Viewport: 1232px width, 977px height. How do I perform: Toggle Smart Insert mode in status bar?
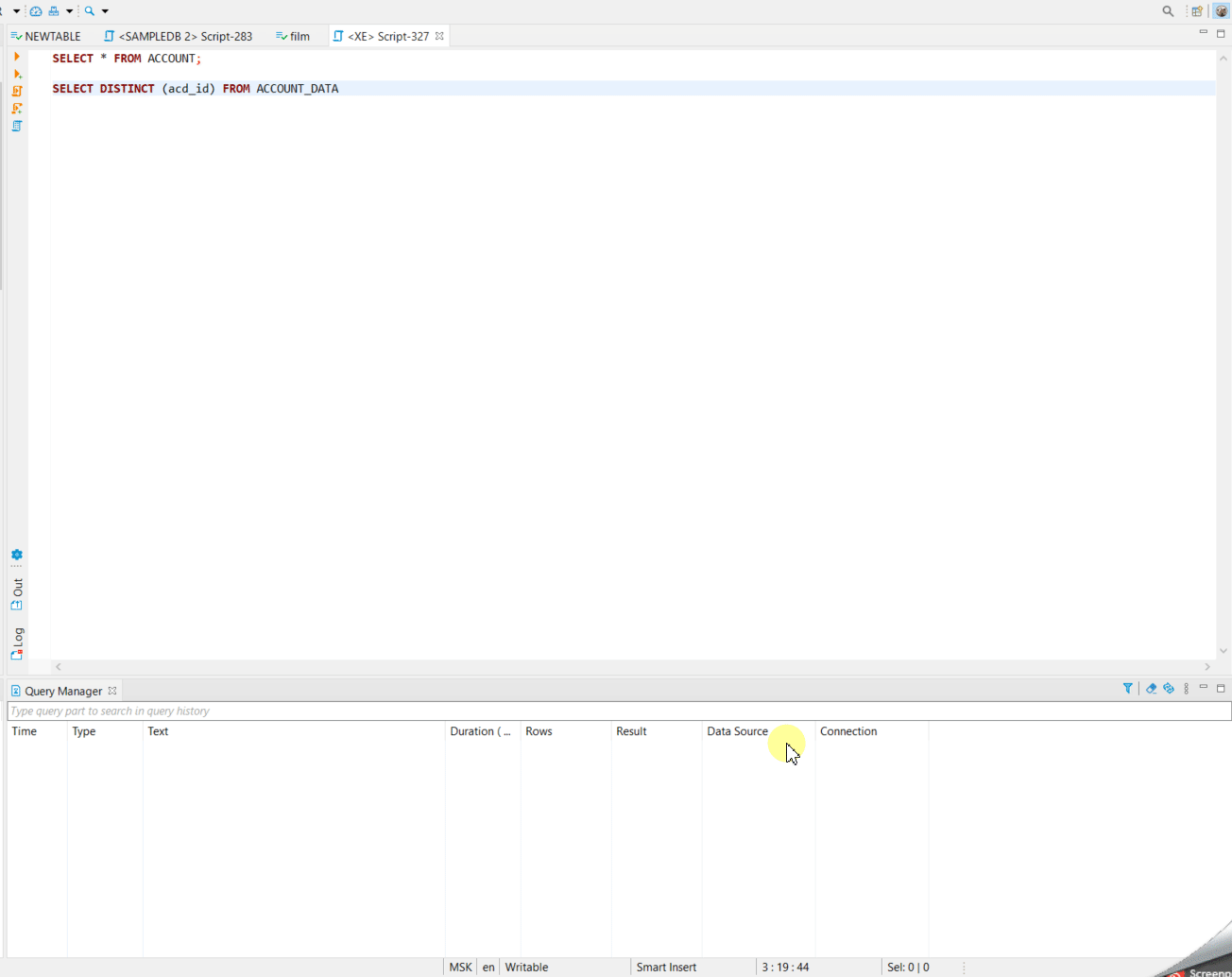(666, 967)
